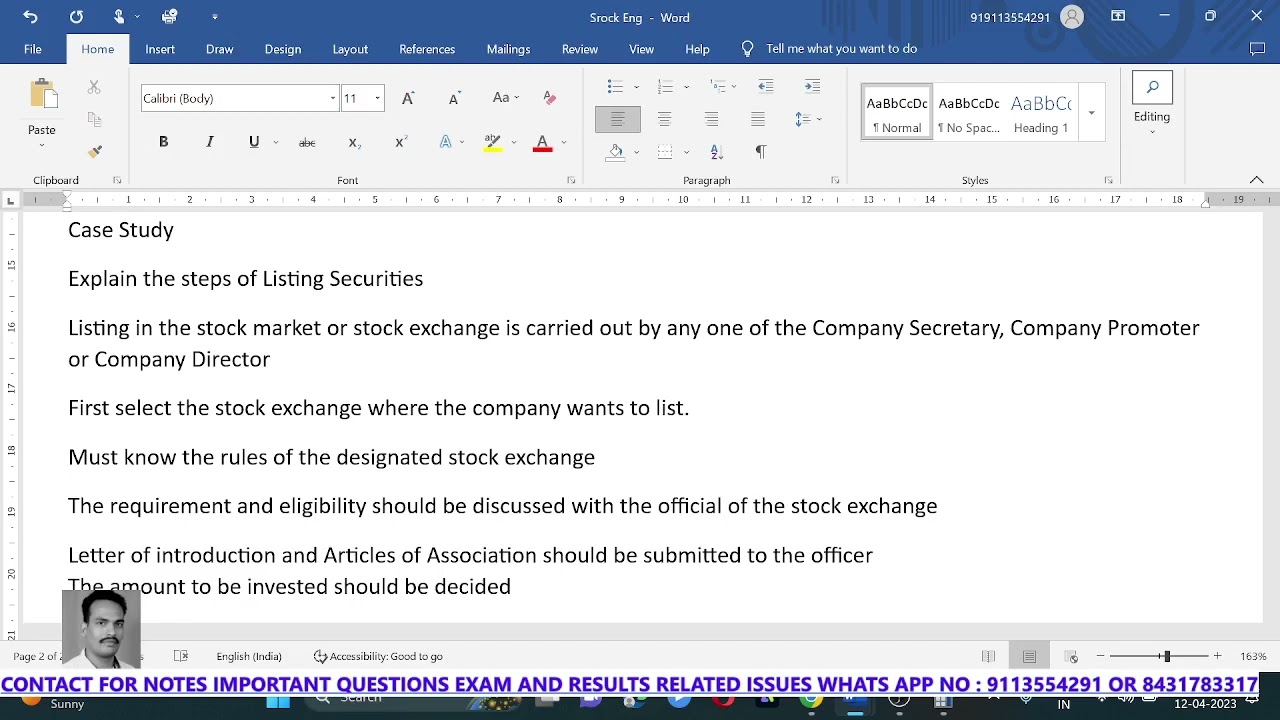
Task: Toggle Bold formatting
Action: [163, 142]
